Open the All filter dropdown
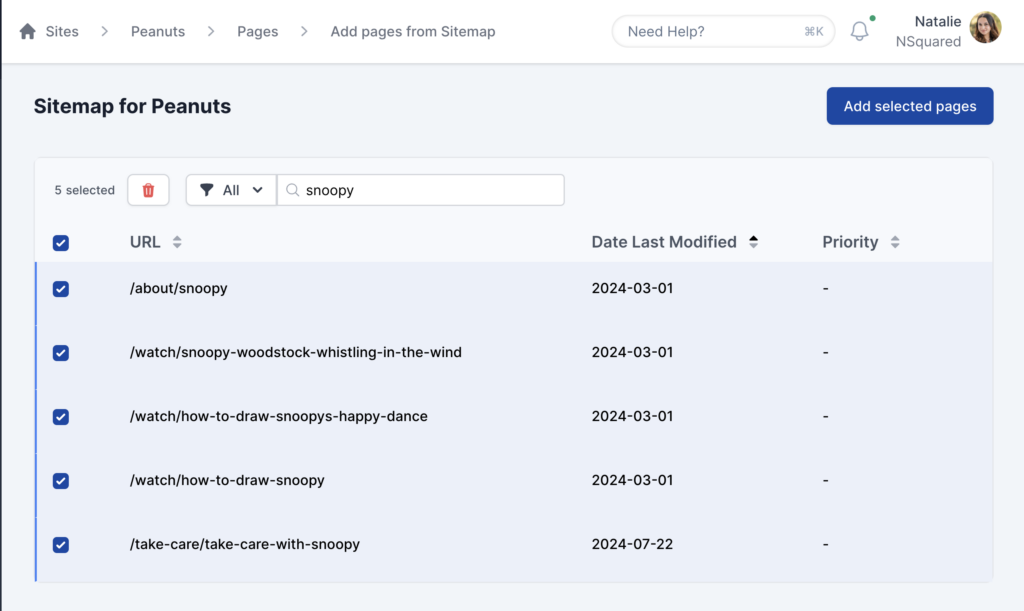Image resolution: width=1024 pixels, height=611 pixels. click(x=231, y=190)
